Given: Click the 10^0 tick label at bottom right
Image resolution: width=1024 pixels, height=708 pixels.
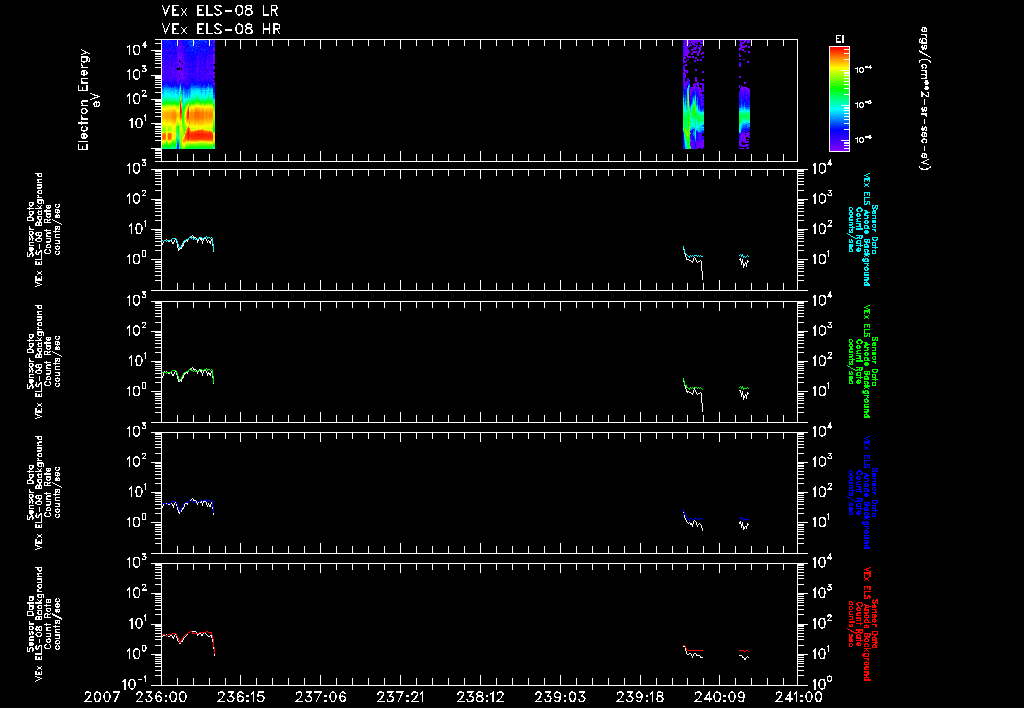Looking at the screenshot, I should 821,683.
